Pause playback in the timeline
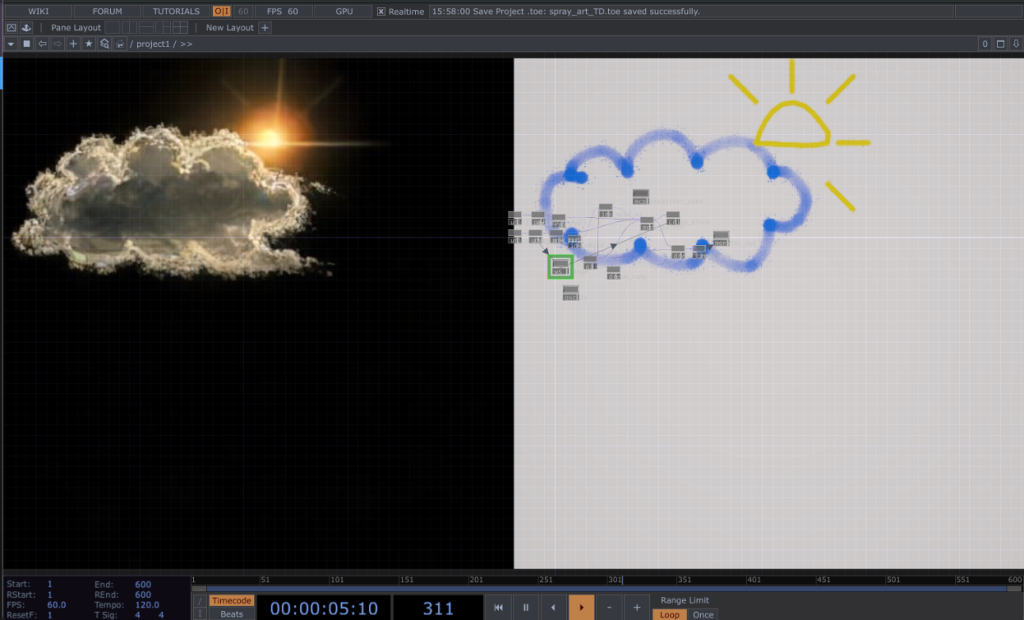 pos(526,608)
